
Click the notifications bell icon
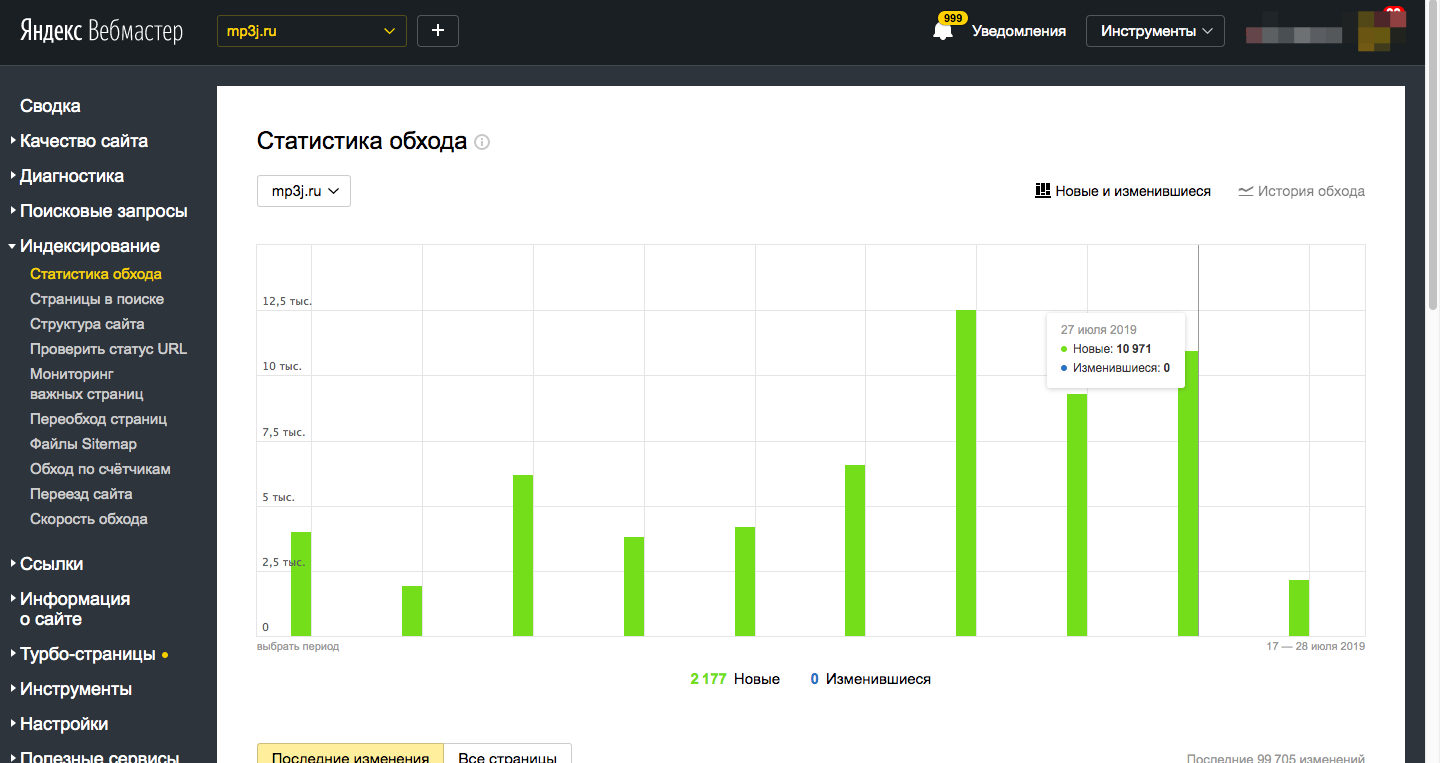click(x=942, y=31)
